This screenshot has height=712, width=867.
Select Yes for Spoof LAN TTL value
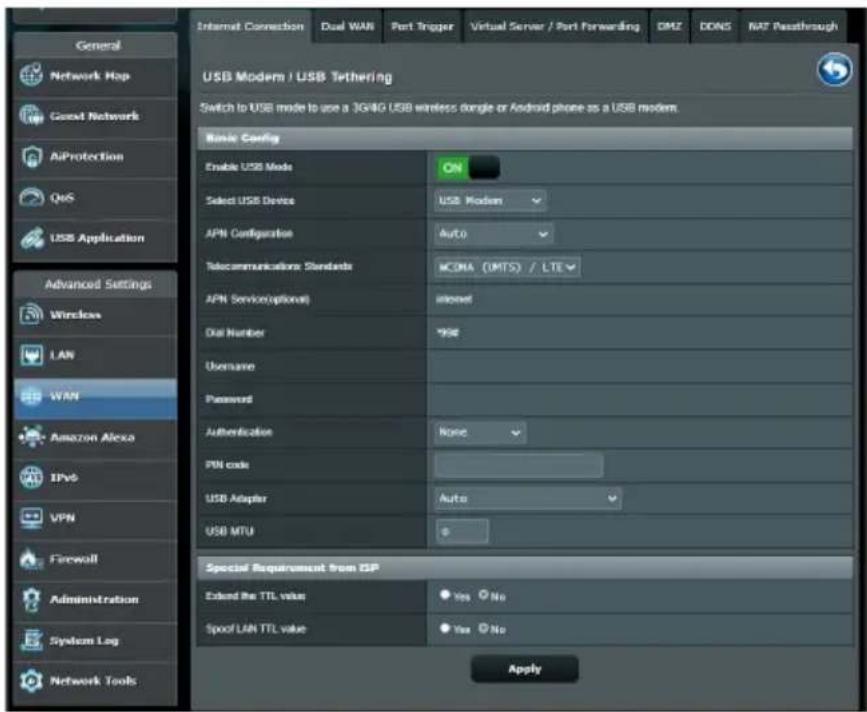point(445,628)
